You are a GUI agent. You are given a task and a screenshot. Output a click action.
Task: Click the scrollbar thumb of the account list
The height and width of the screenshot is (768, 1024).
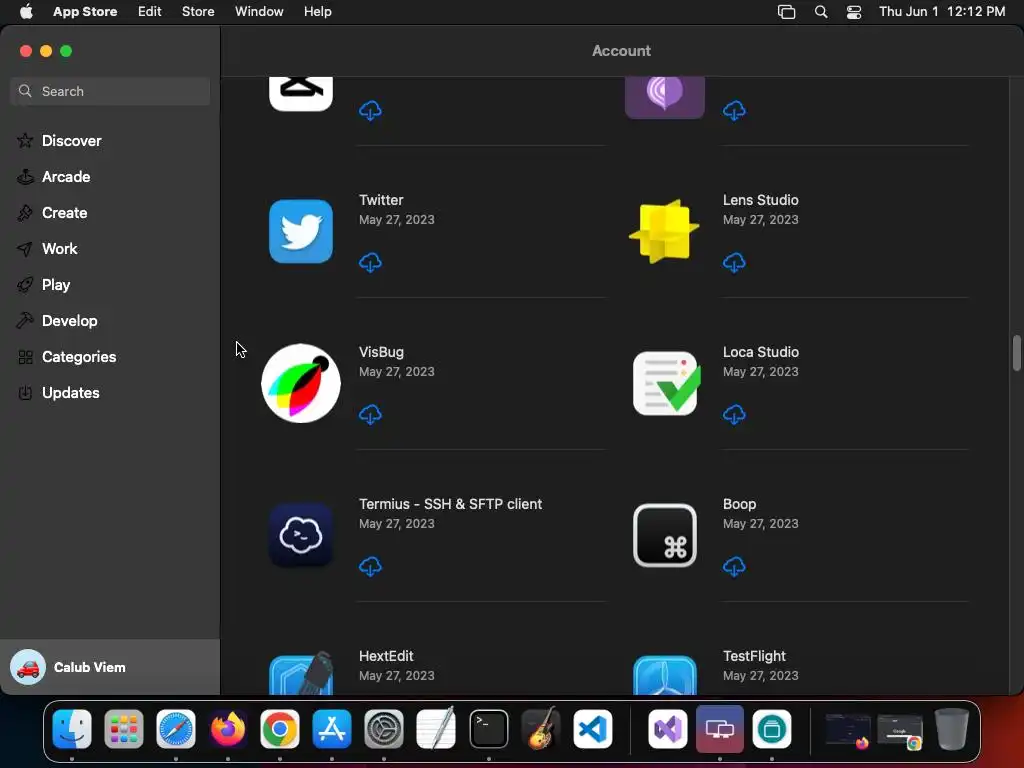[x=1016, y=353]
